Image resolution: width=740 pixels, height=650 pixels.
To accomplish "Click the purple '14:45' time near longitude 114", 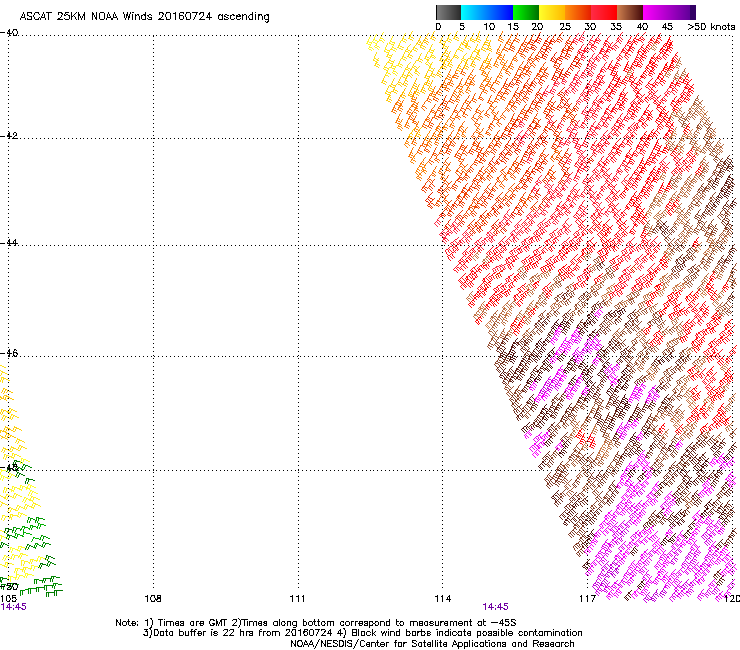I will point(496,607).
